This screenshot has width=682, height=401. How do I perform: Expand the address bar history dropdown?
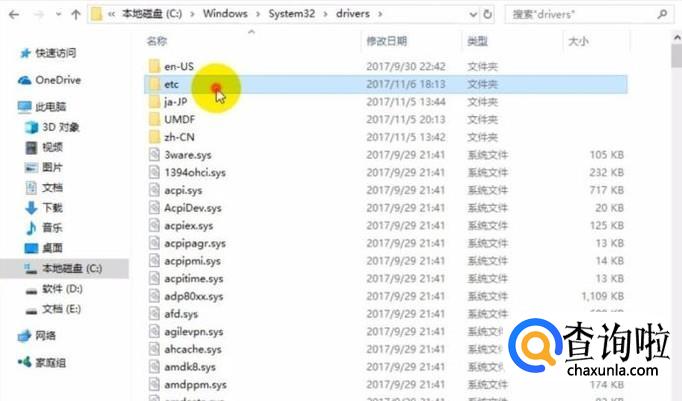(473, 15)
